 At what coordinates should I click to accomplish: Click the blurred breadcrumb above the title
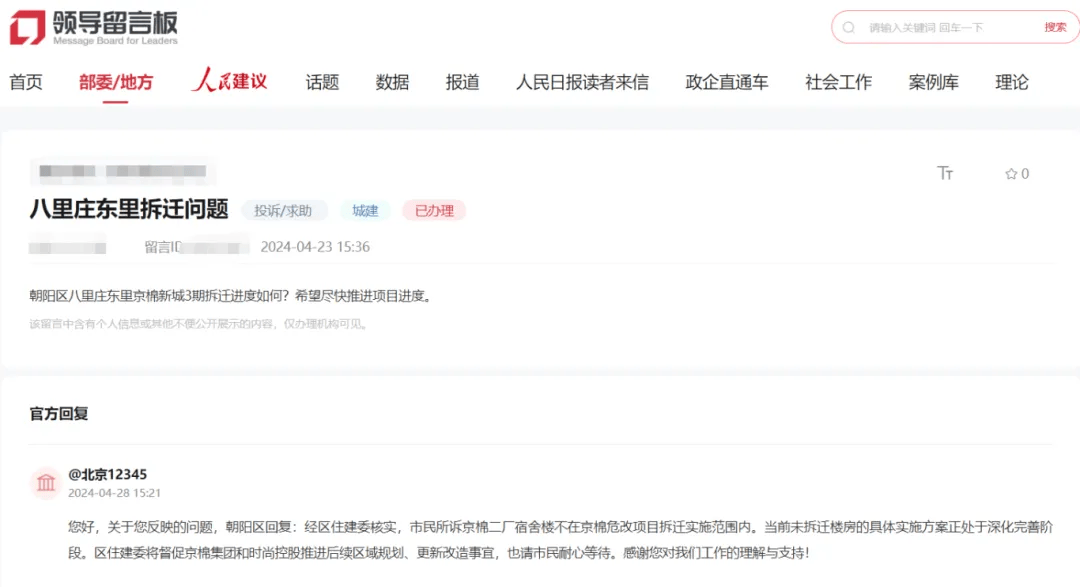(123, 171)
